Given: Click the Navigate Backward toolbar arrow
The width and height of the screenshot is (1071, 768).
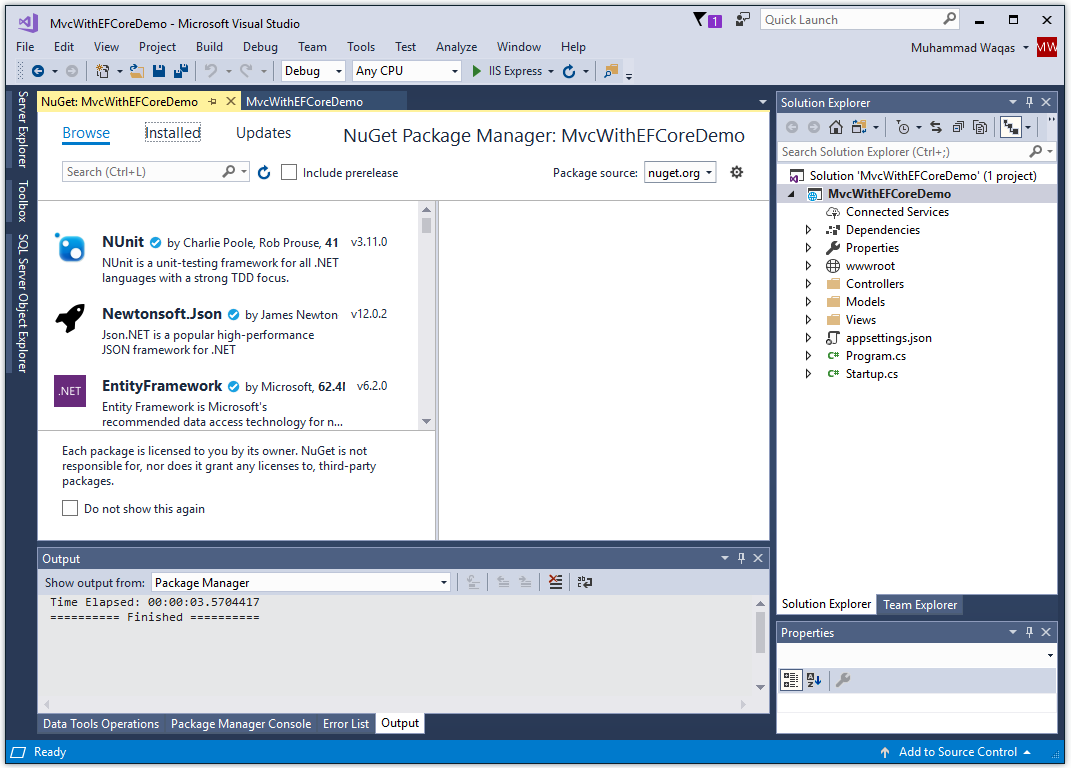Looking at the screenshot, I should tap(38, 71).
